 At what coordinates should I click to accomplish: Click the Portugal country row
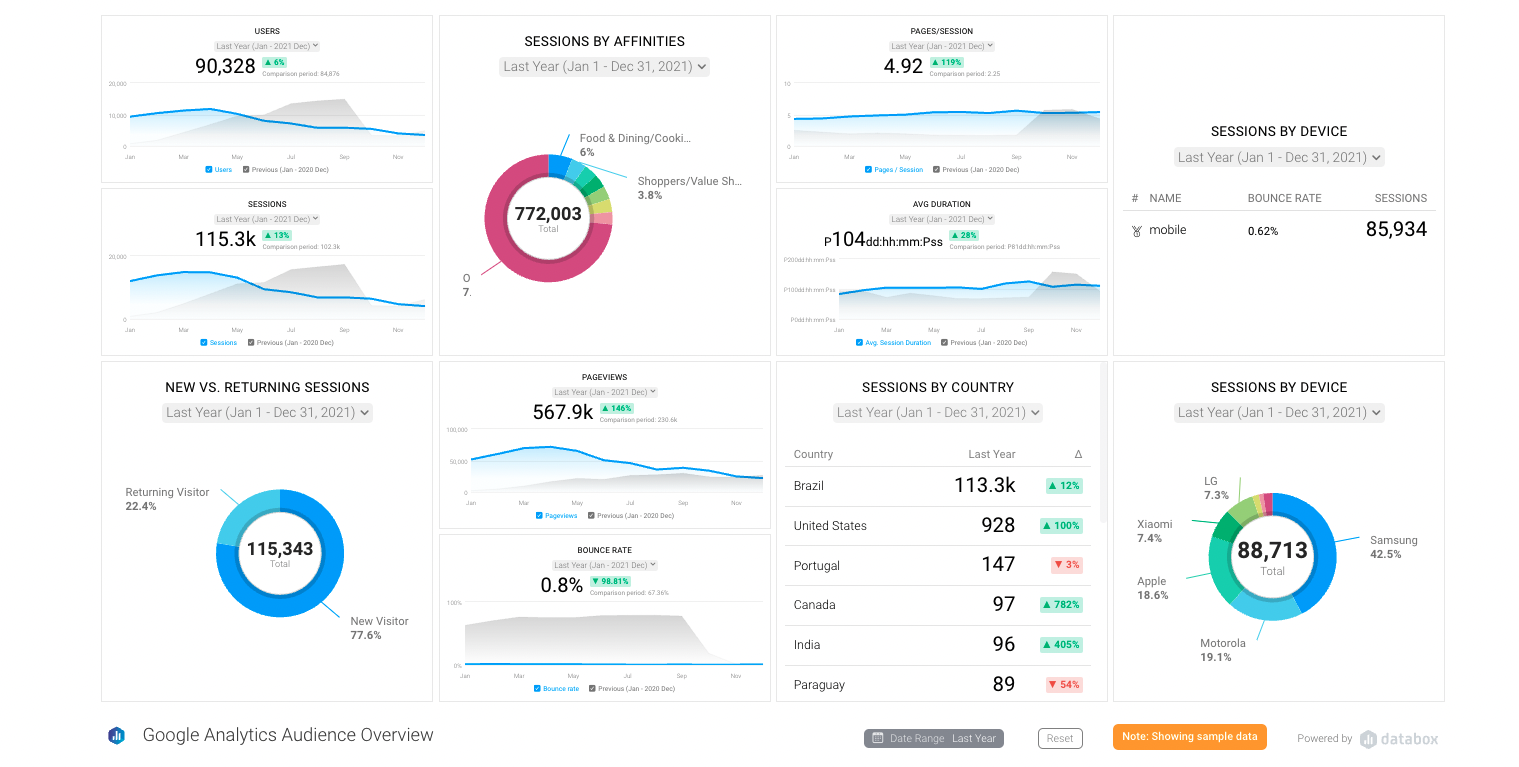coord(937,566)
